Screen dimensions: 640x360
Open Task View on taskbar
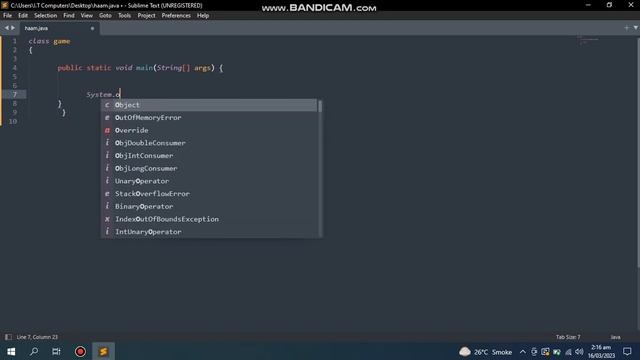pos(56,351)
